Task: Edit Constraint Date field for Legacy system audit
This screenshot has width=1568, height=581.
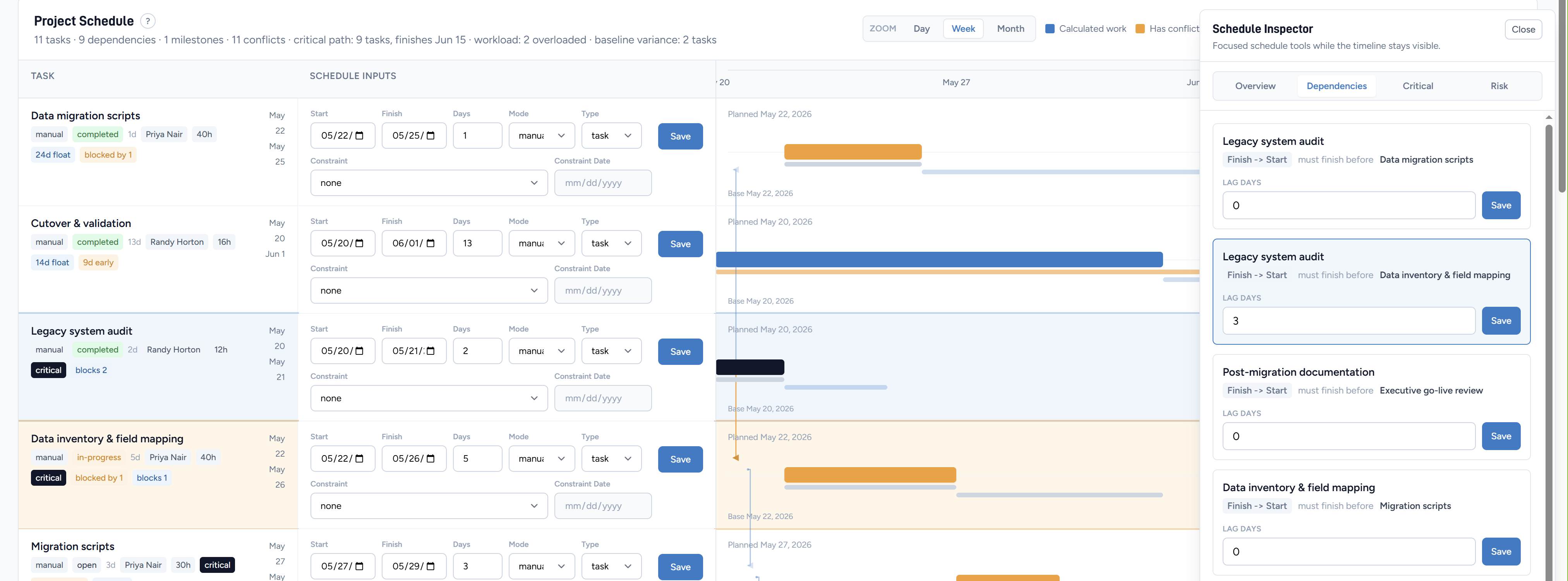Action: pos(602,398)
